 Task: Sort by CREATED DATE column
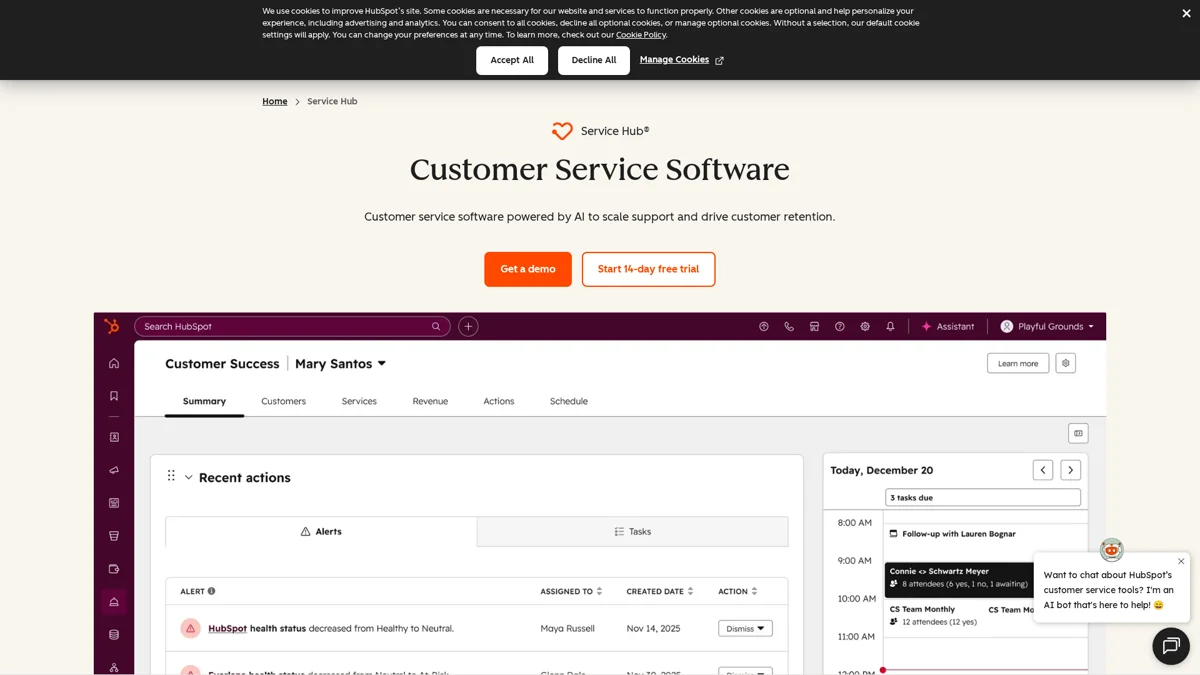click(x=660, y=591)
